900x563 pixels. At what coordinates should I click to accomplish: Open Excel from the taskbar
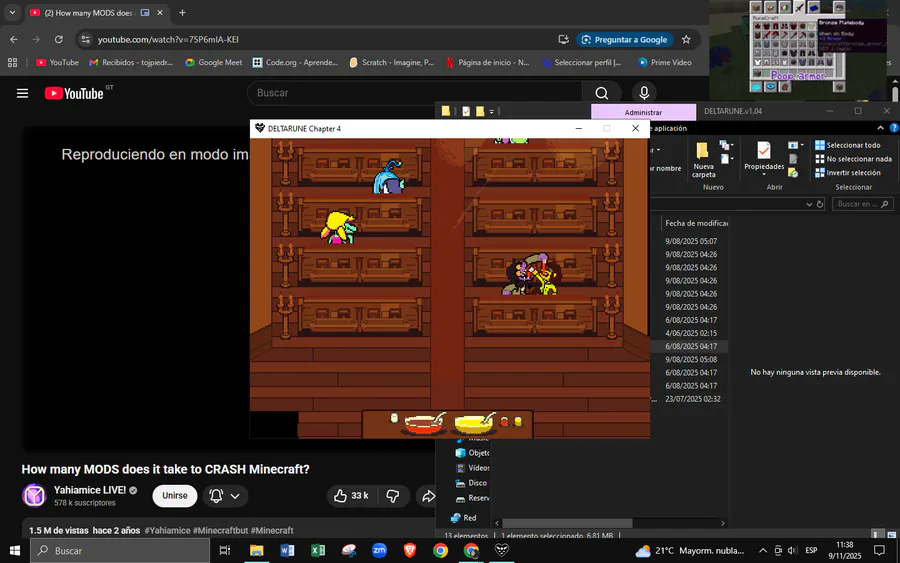click(x=317, y=550)
